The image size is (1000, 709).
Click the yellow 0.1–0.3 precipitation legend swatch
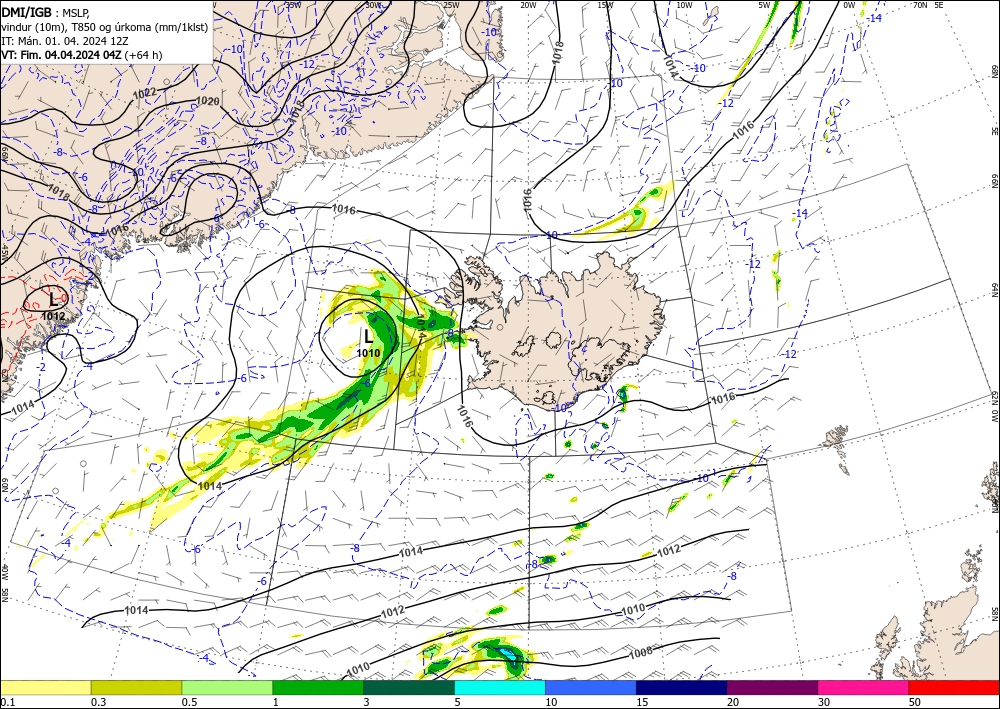(x=46, y=687)
